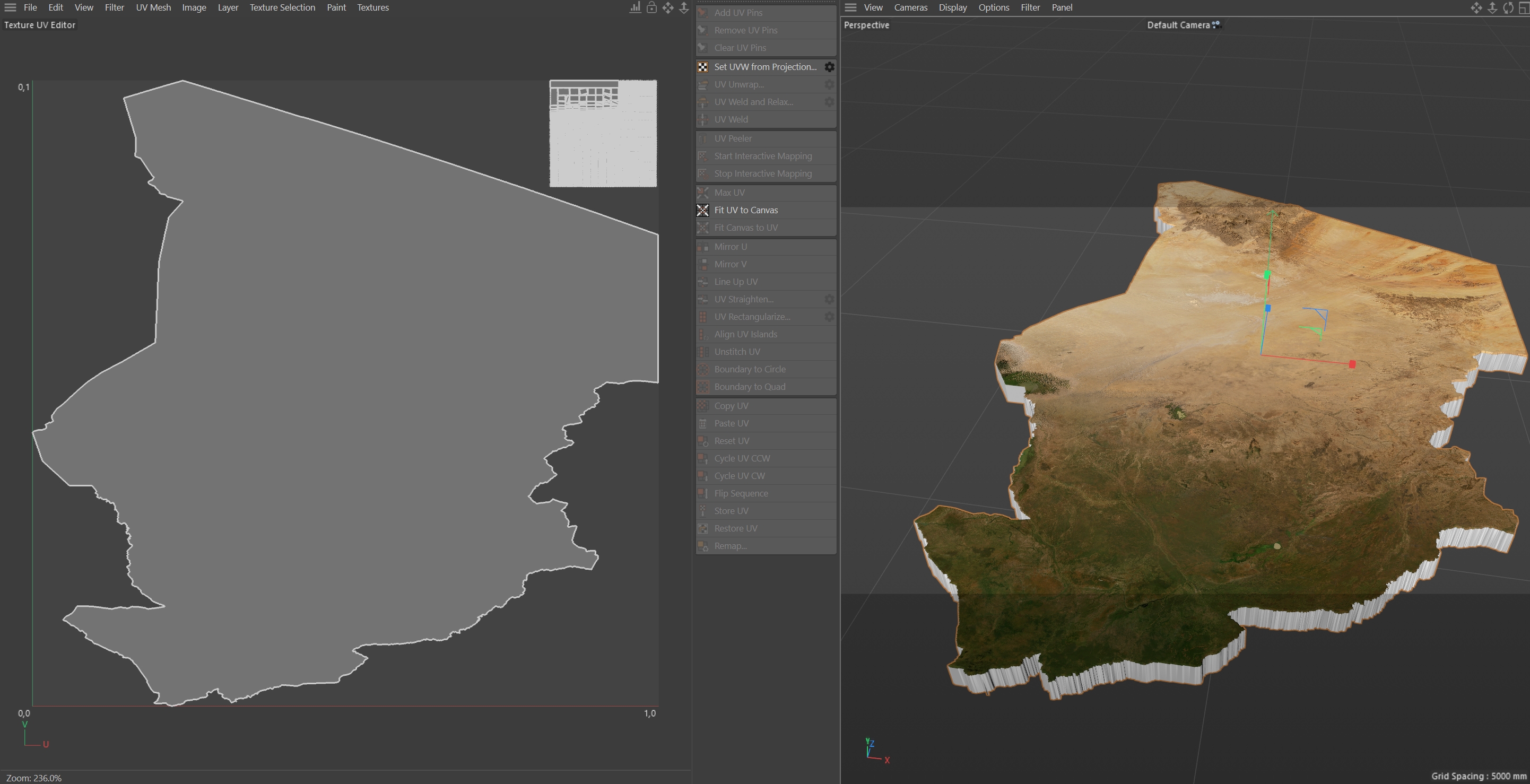Screen dimensions: 1530x784
Task: Open the Perspective viewport hamburger menu
Action: tap(850, 8)
